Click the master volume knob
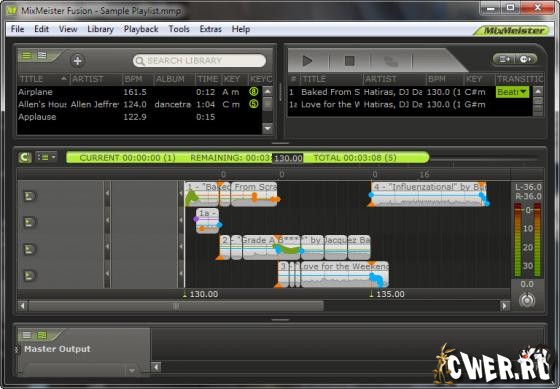This screenshot has height=389, width=560. 527,300
